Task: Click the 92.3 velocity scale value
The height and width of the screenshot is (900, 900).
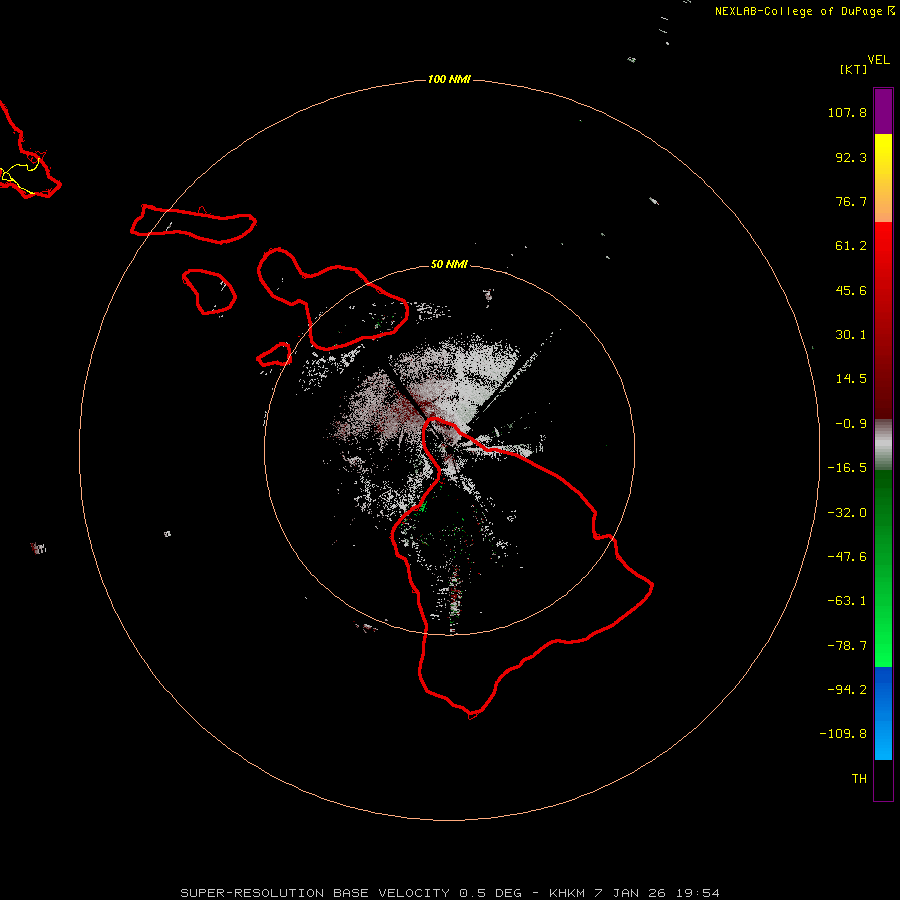Action: point(851,157)
